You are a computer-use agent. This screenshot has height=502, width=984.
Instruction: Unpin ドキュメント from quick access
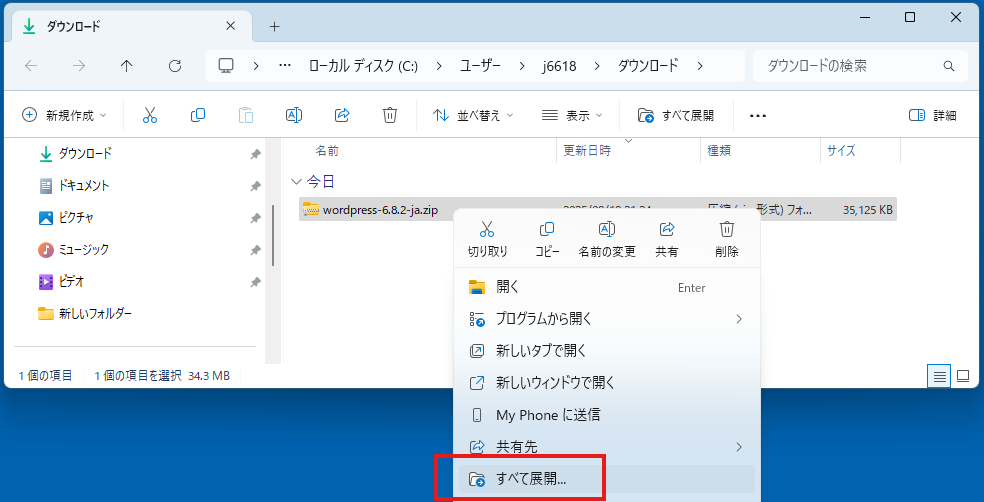pos(255,186)
